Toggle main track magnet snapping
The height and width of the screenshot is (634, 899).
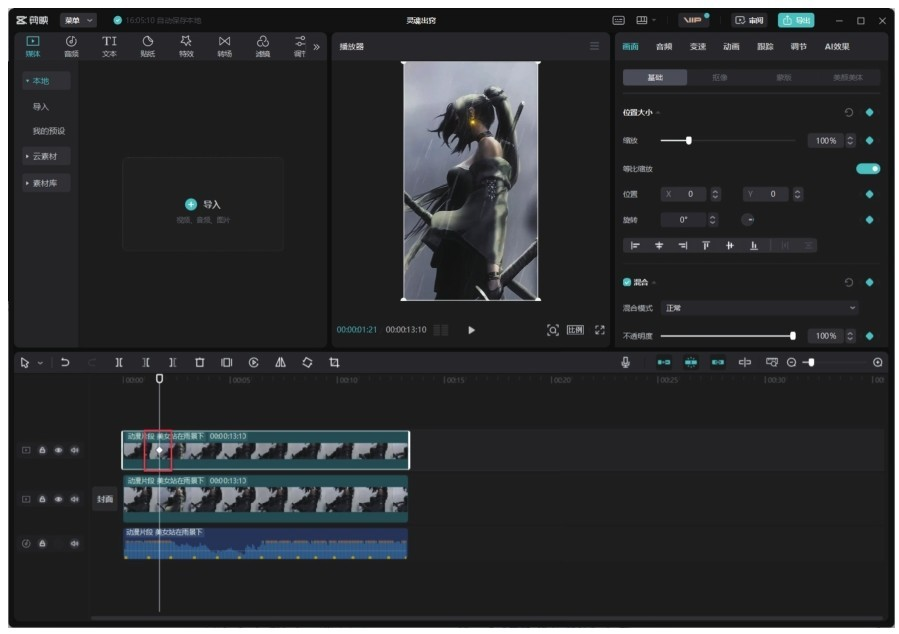(x=664, y=362)
